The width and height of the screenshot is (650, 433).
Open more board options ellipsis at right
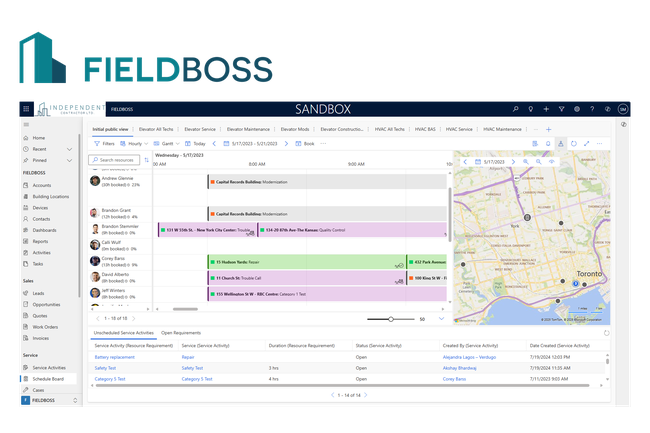point(599,143)
